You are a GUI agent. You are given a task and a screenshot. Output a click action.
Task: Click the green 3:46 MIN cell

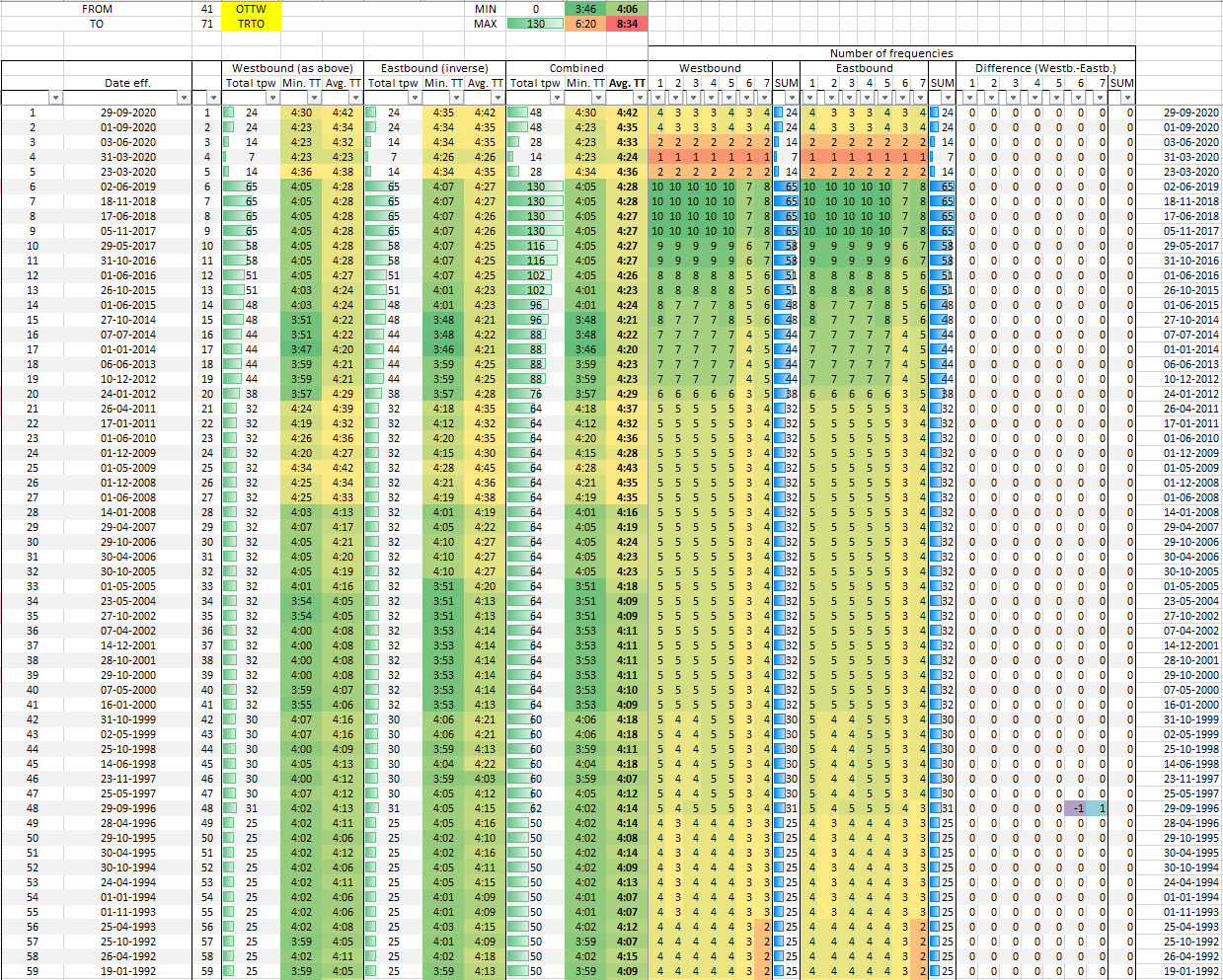(x=585, y=9)
